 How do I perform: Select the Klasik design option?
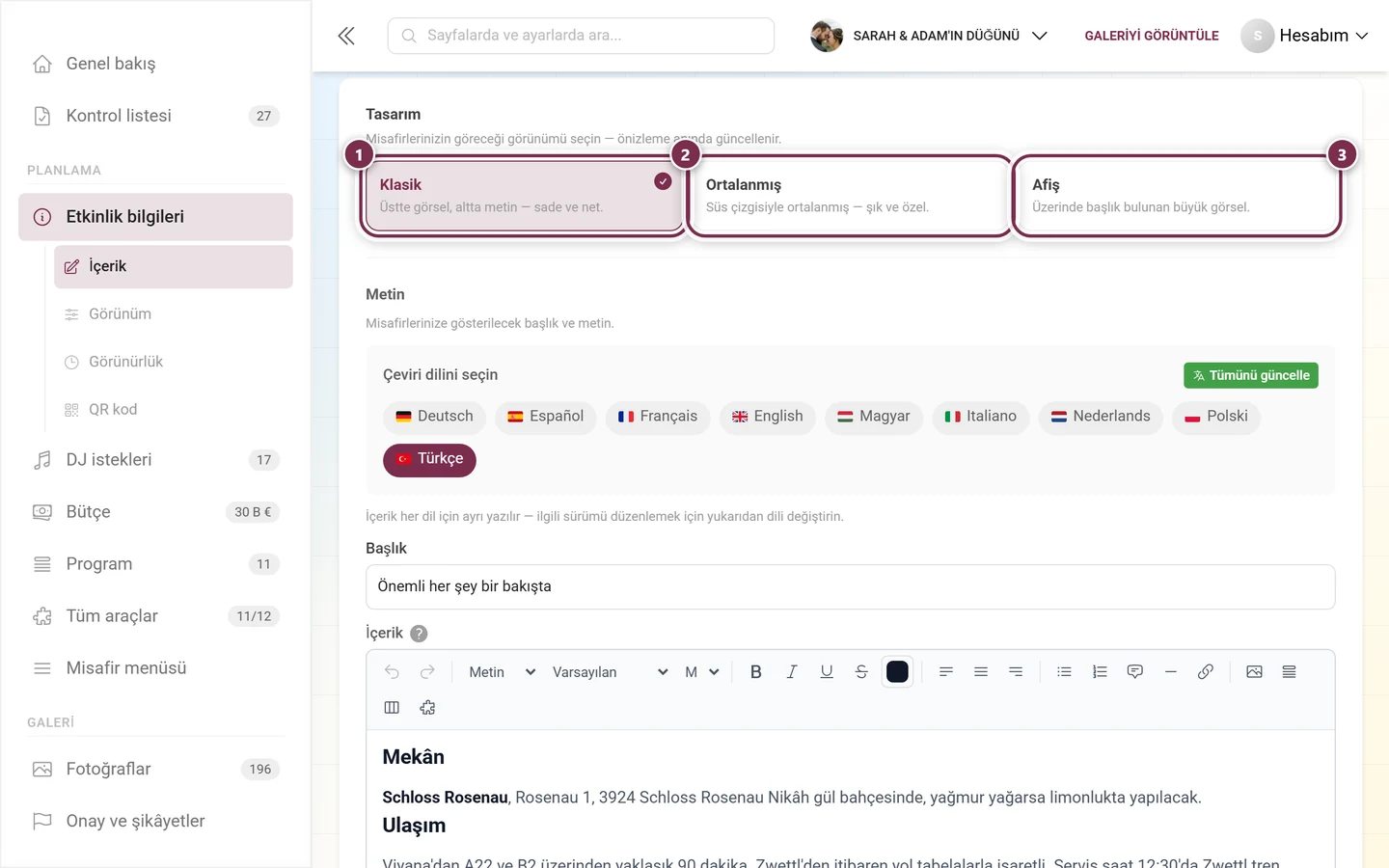click(523, 196)
